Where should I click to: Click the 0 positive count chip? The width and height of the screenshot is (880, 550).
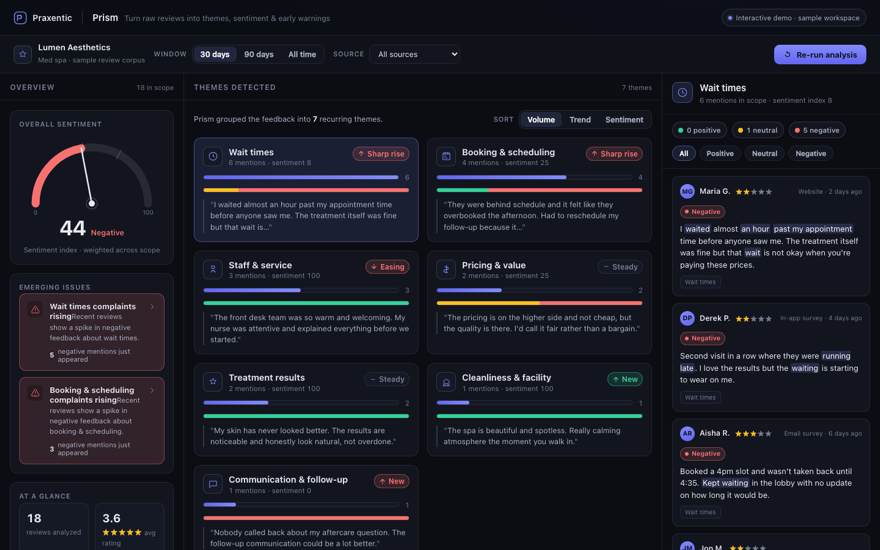(x=699, y=130)
